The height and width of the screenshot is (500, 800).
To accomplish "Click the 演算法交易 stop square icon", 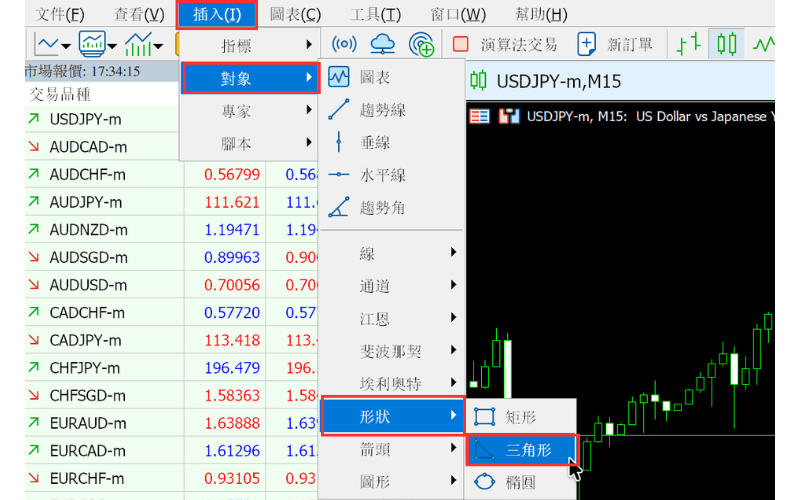I will coord(461,44).
